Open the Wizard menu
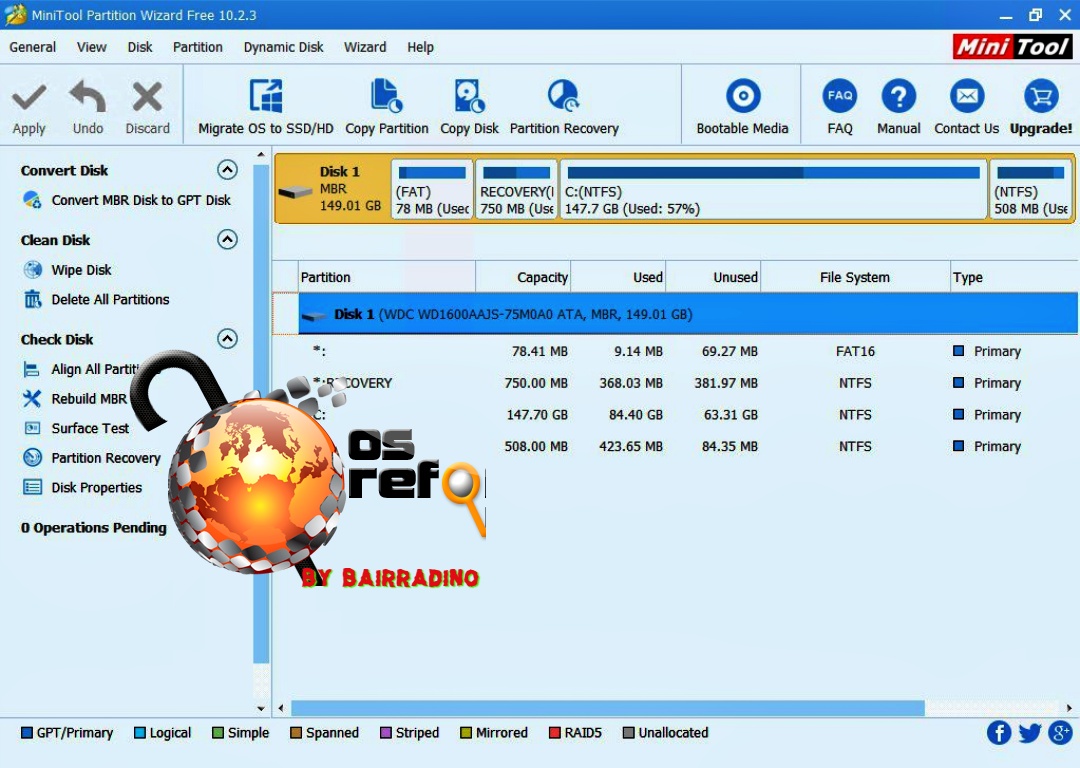The image size is (1080, 768). [365, 48]
